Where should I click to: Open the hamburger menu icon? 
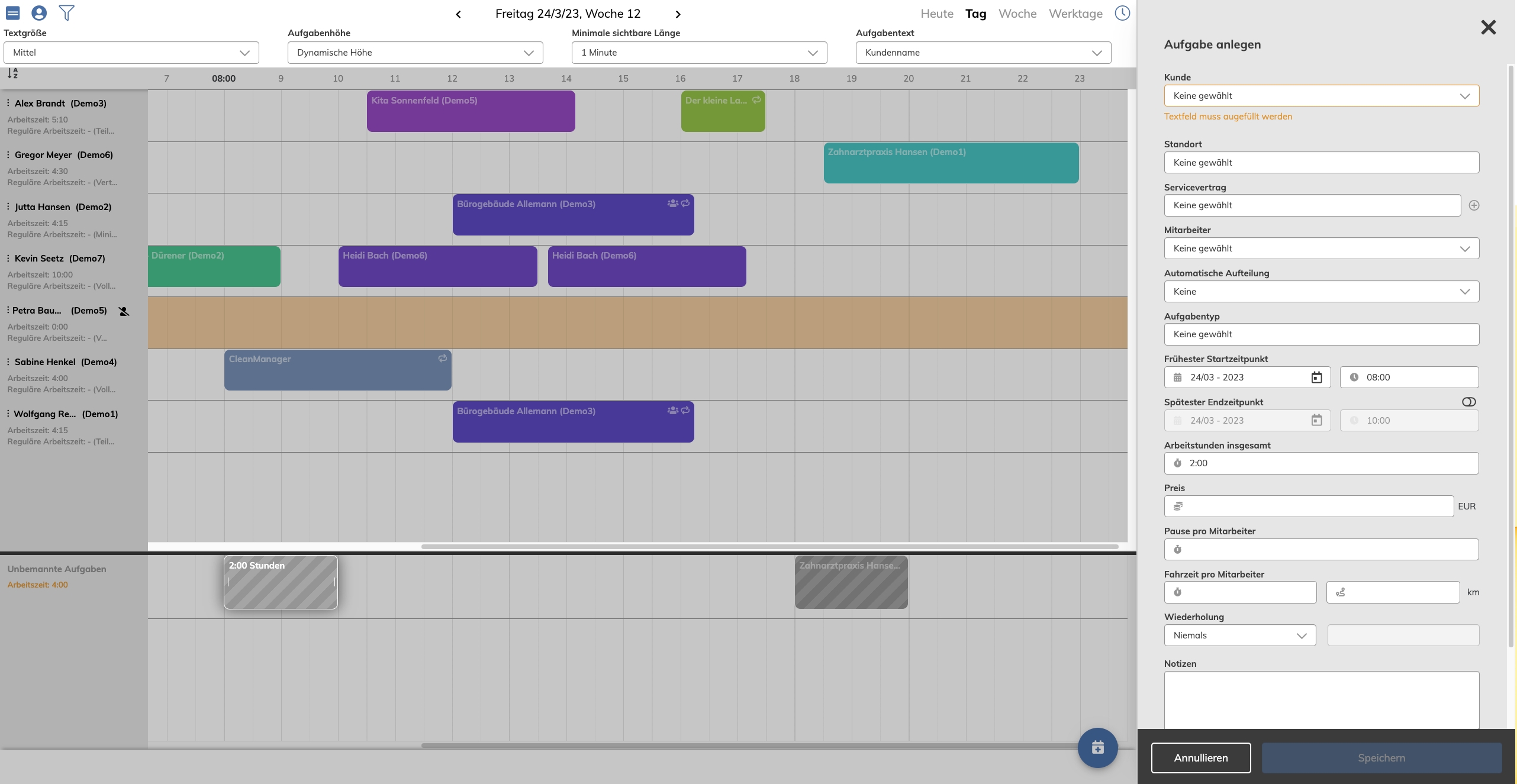pos(13,13)
